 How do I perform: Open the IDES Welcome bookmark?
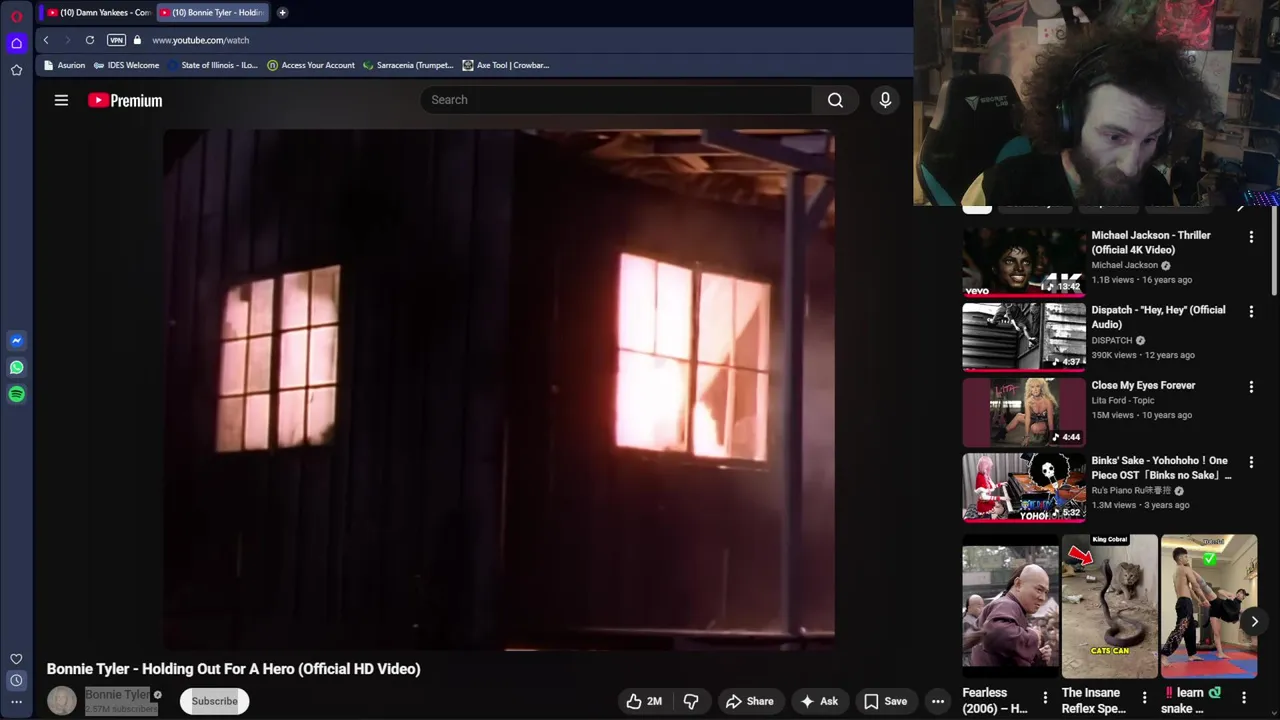tap(126, 65)
